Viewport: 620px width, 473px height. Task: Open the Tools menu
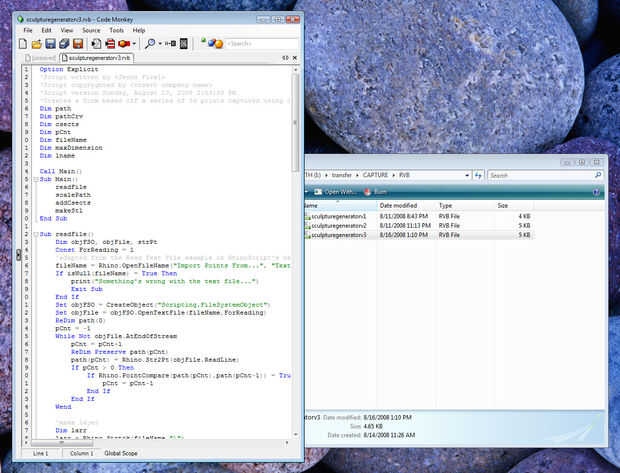(x=117, y=30)
